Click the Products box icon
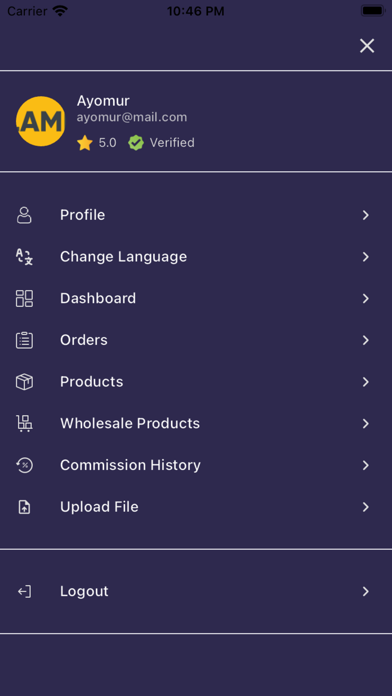392x696 pixels. point(24,382)
